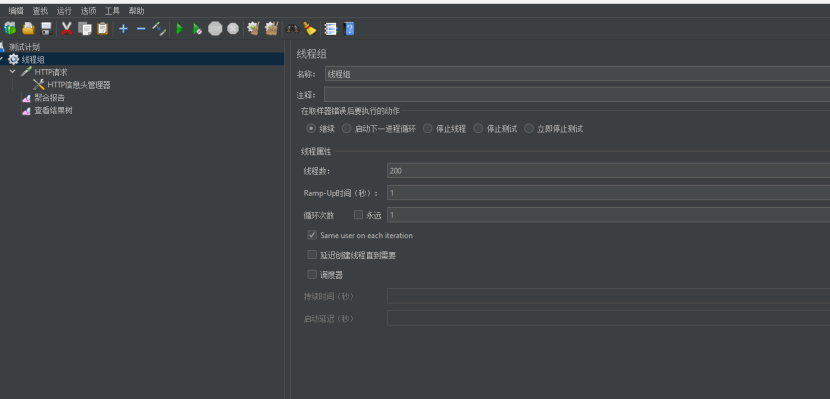Viewport: 830px width, 399px height.
Task: Select the 停止测试 radio button
Action: pyautogui.click(x=479, y=129)
